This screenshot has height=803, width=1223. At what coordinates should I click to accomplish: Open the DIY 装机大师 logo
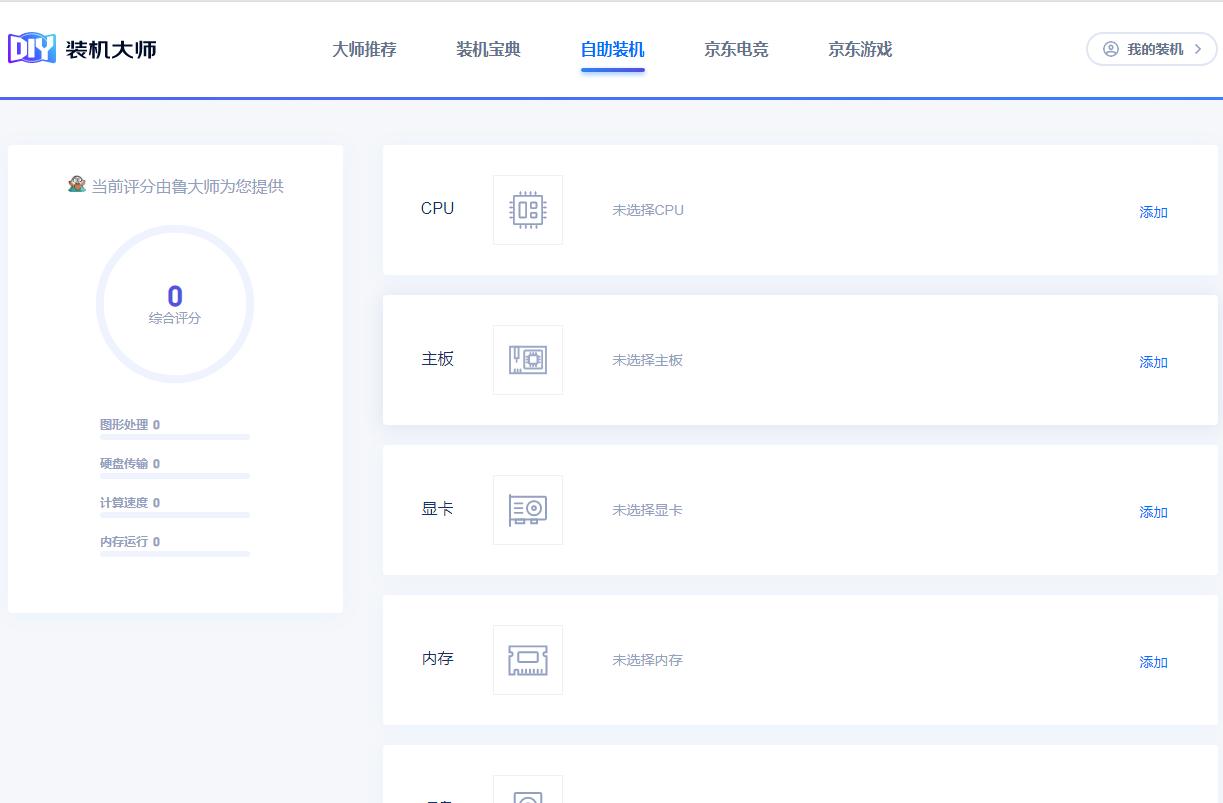pos(83,47)
